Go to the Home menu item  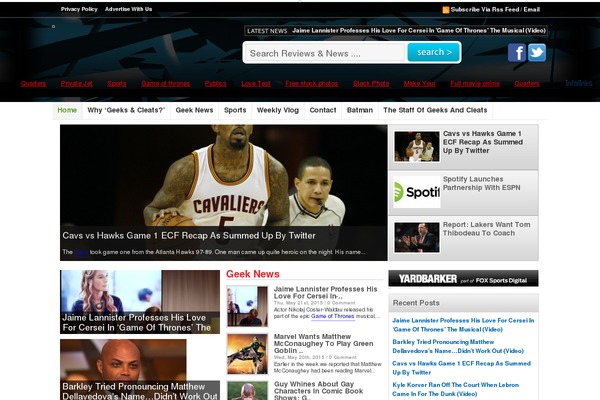67,111
